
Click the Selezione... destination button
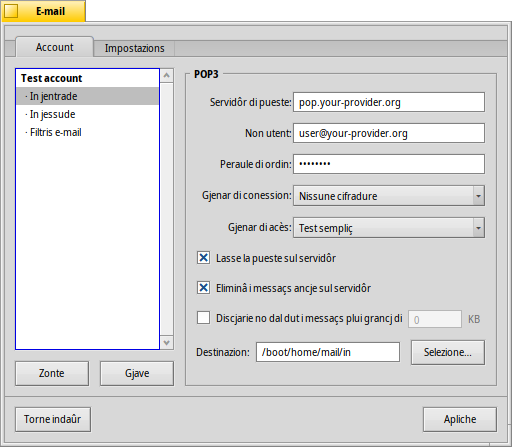[448, 352]
